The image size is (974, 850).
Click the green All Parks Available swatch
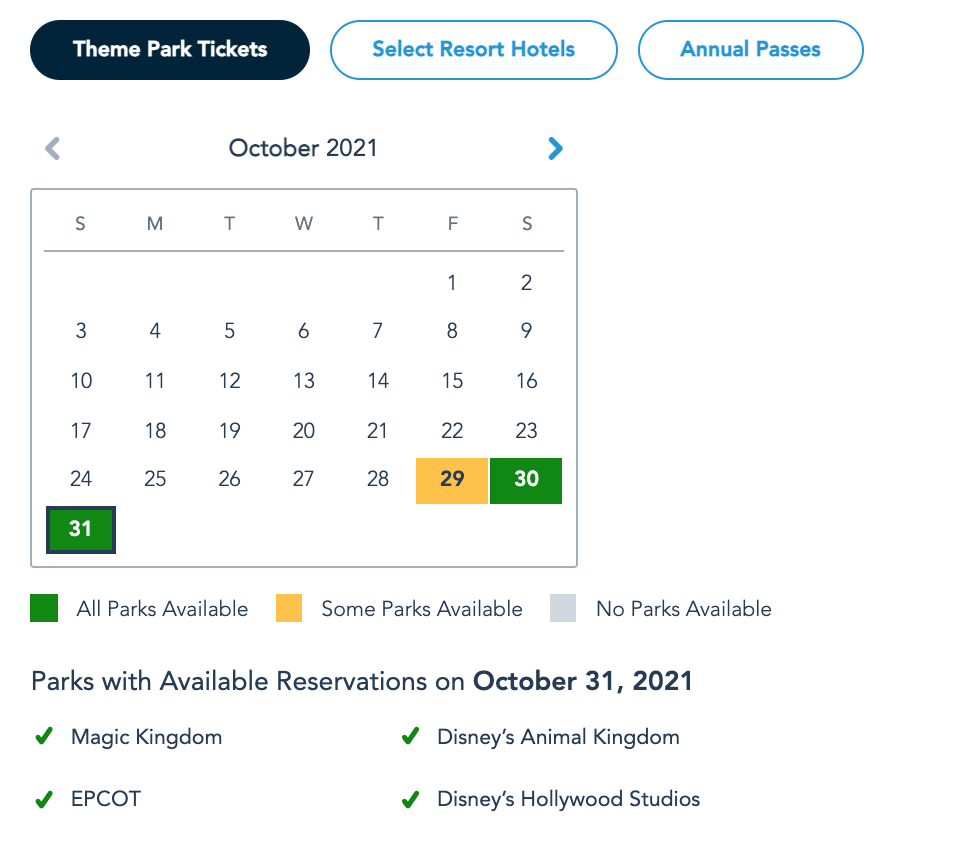click(44, 609)
